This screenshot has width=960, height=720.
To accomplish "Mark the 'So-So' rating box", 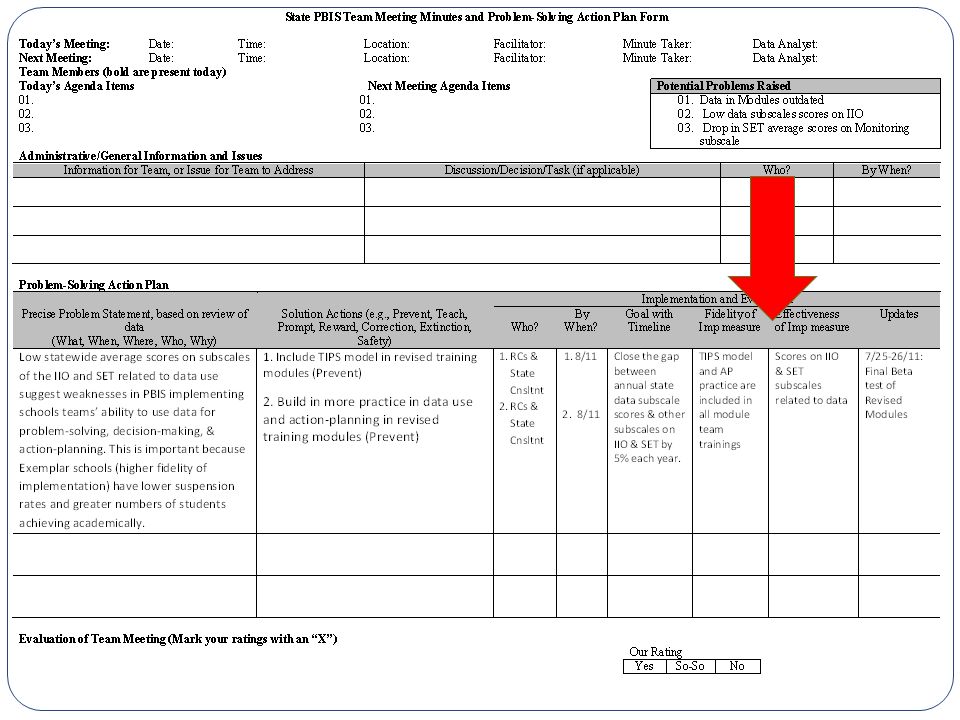I will 691,666.
